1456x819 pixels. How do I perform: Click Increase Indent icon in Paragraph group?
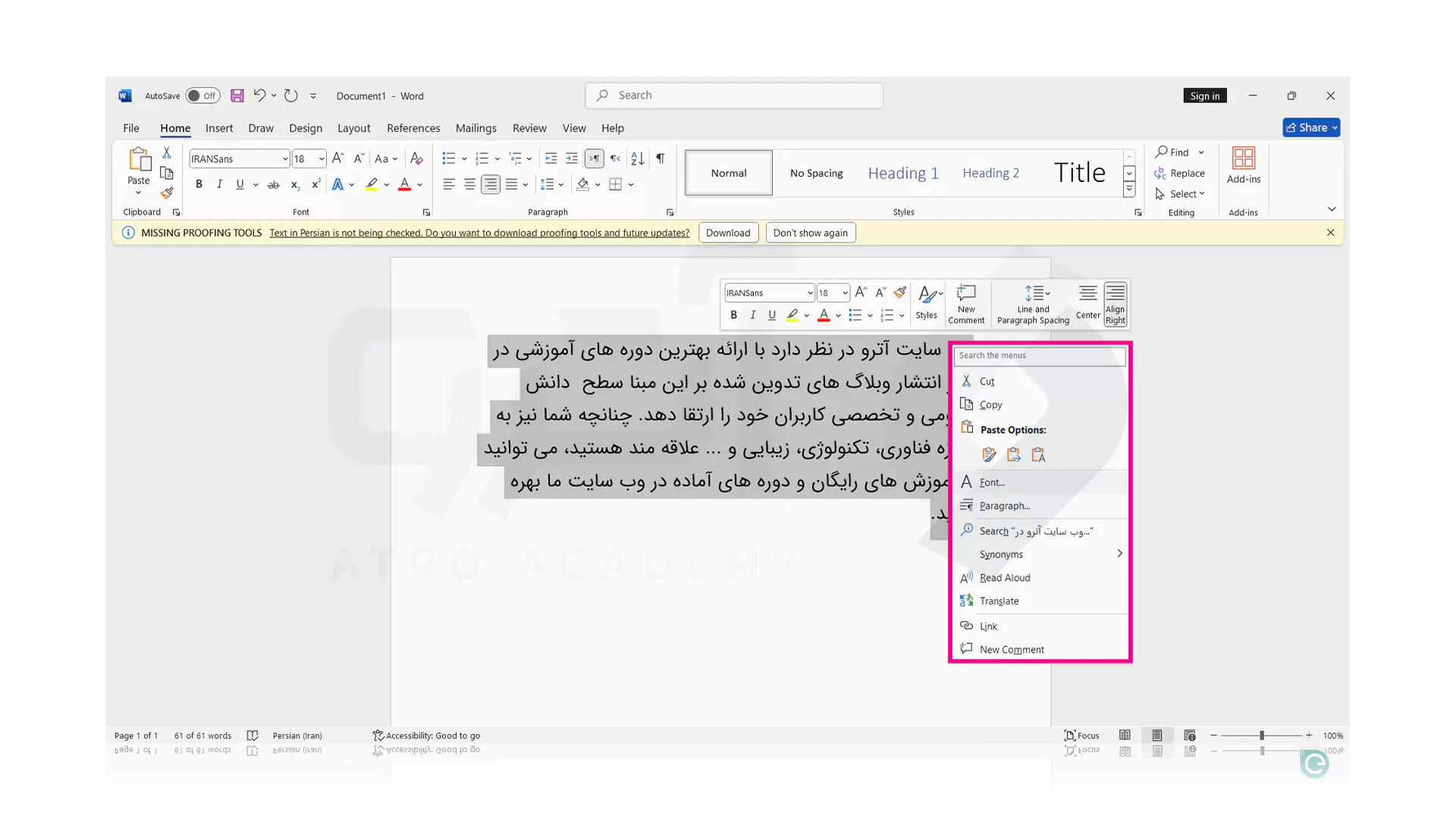click(572, 158)
